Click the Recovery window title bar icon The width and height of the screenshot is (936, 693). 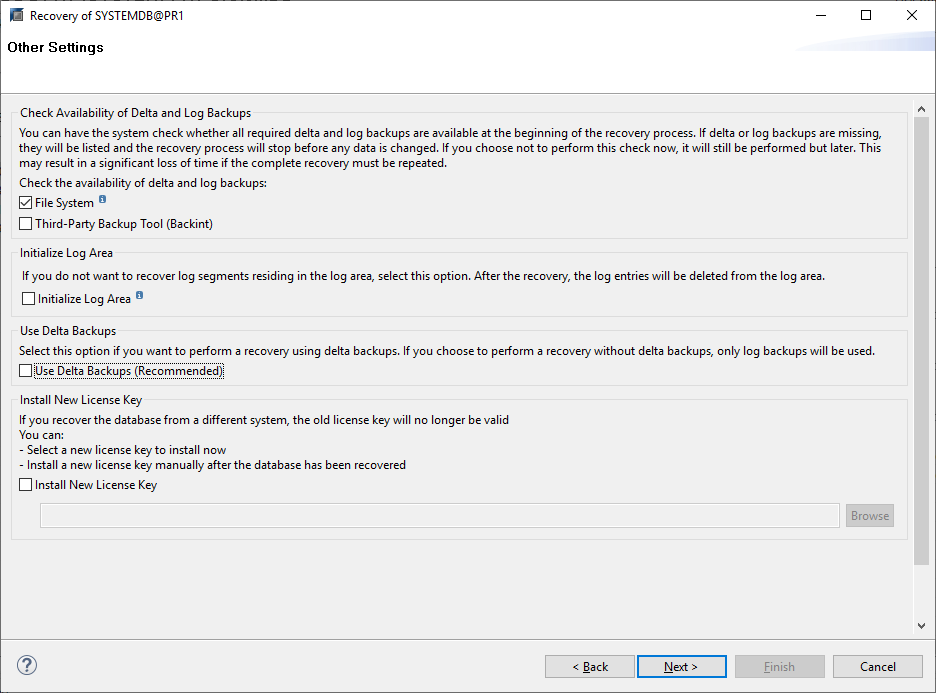16,16
